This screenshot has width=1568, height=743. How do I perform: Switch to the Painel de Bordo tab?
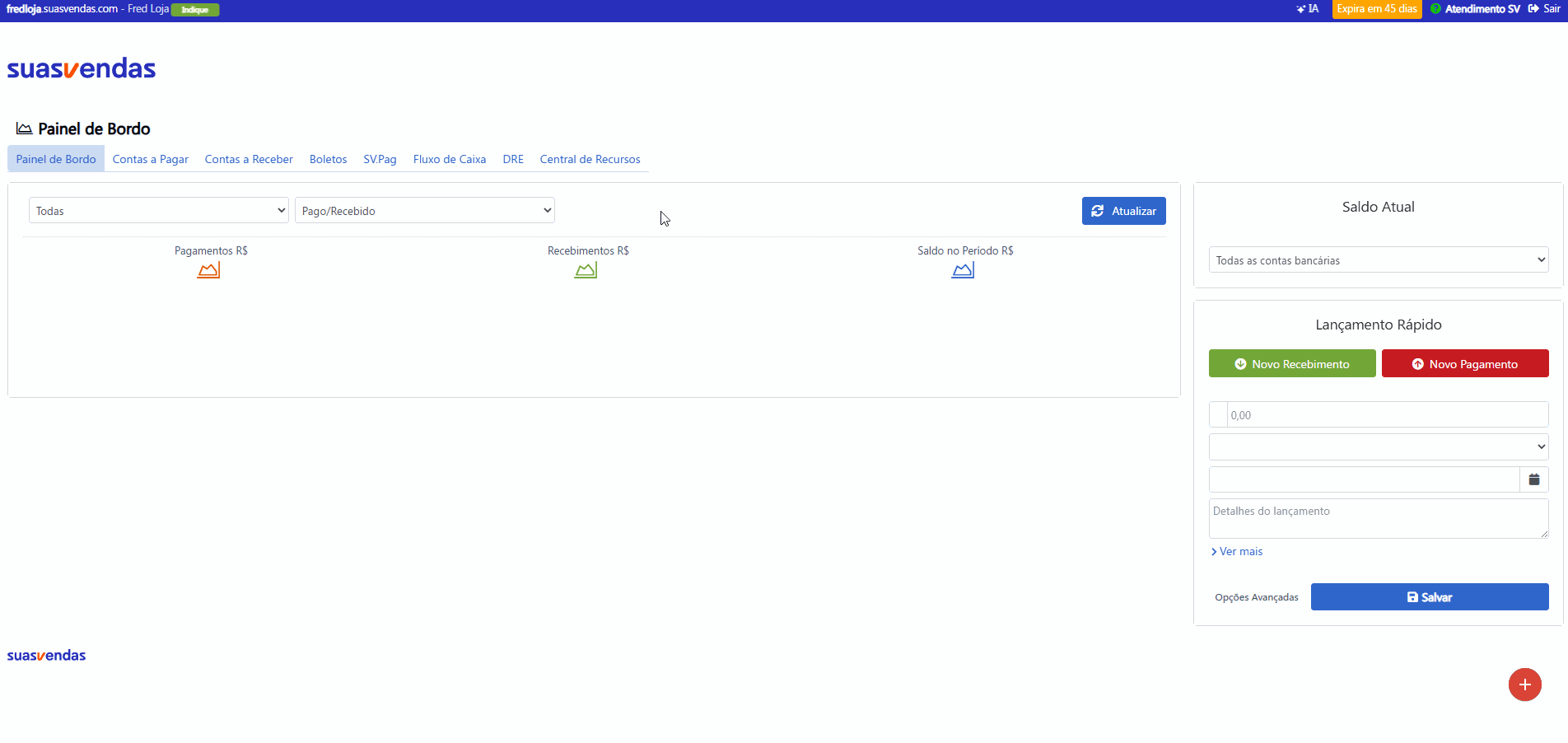pos(56,159)
